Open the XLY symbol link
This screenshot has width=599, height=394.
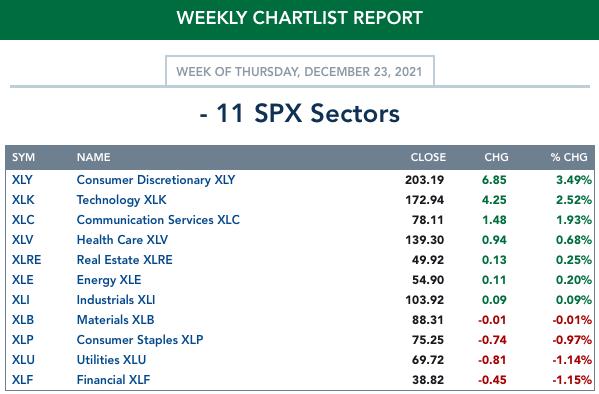(22, 180)
